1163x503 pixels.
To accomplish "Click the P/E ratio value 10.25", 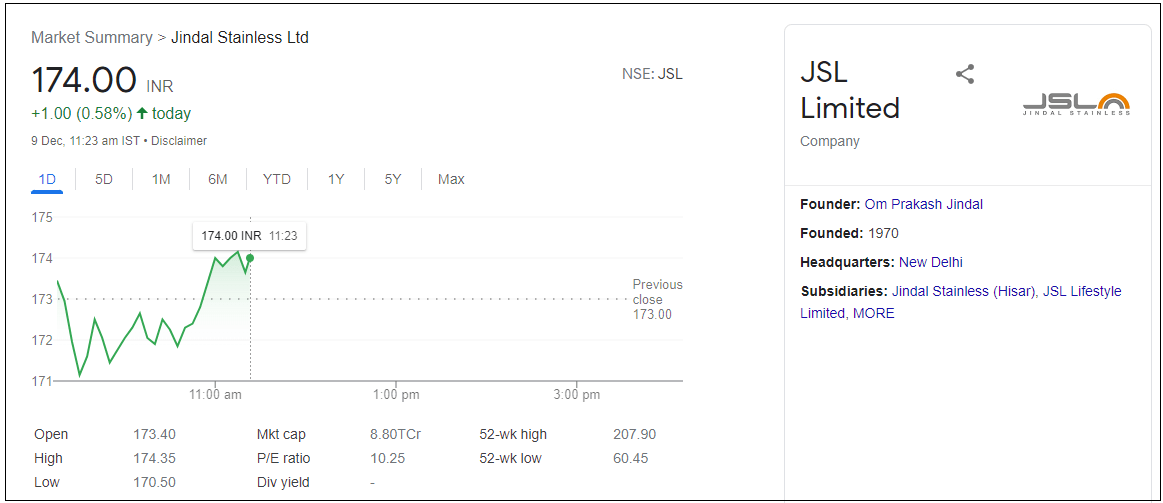I will pos(387,458).
